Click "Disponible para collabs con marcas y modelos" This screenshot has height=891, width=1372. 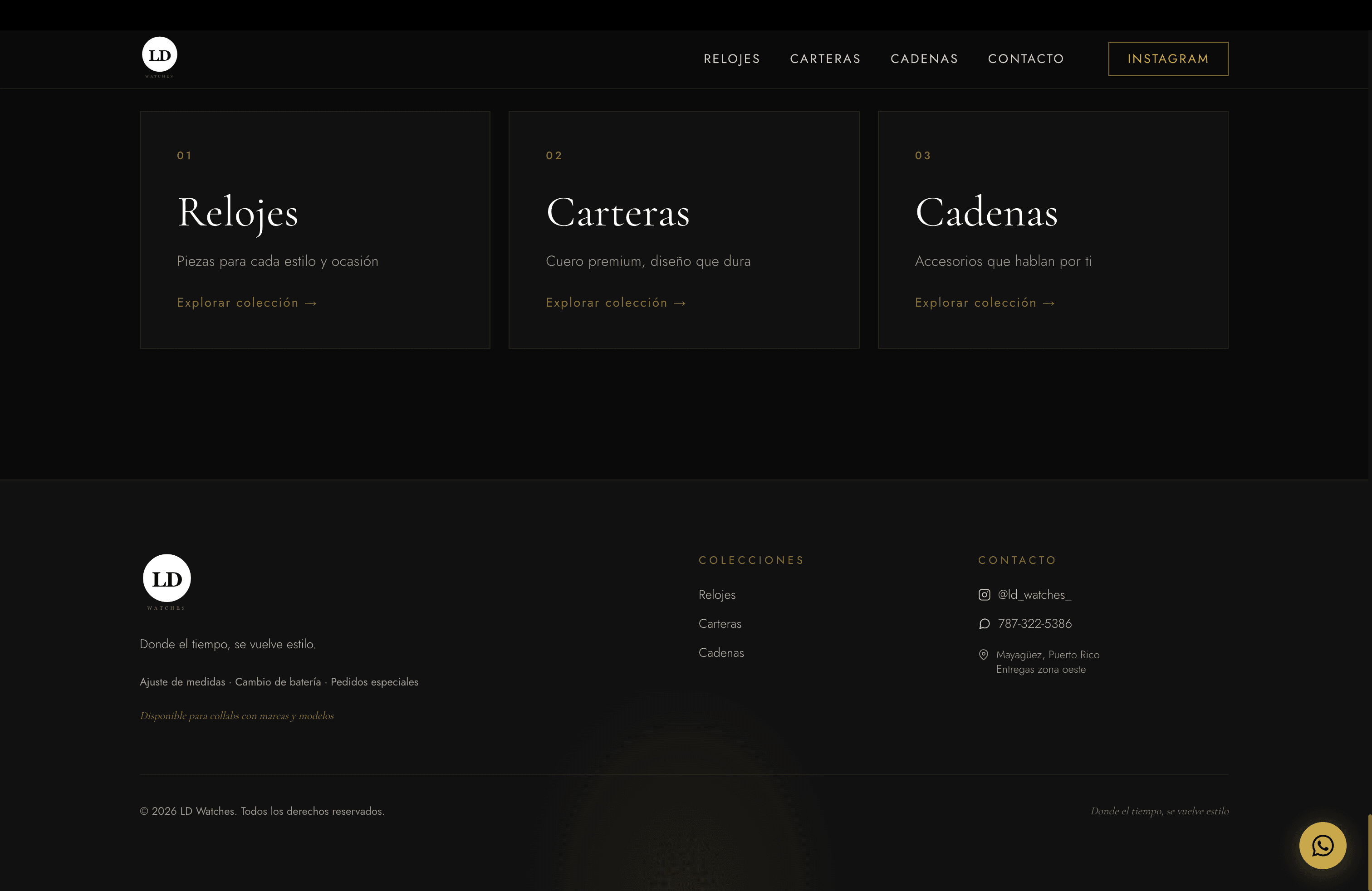pyautogui.click(x=236, y=716)
